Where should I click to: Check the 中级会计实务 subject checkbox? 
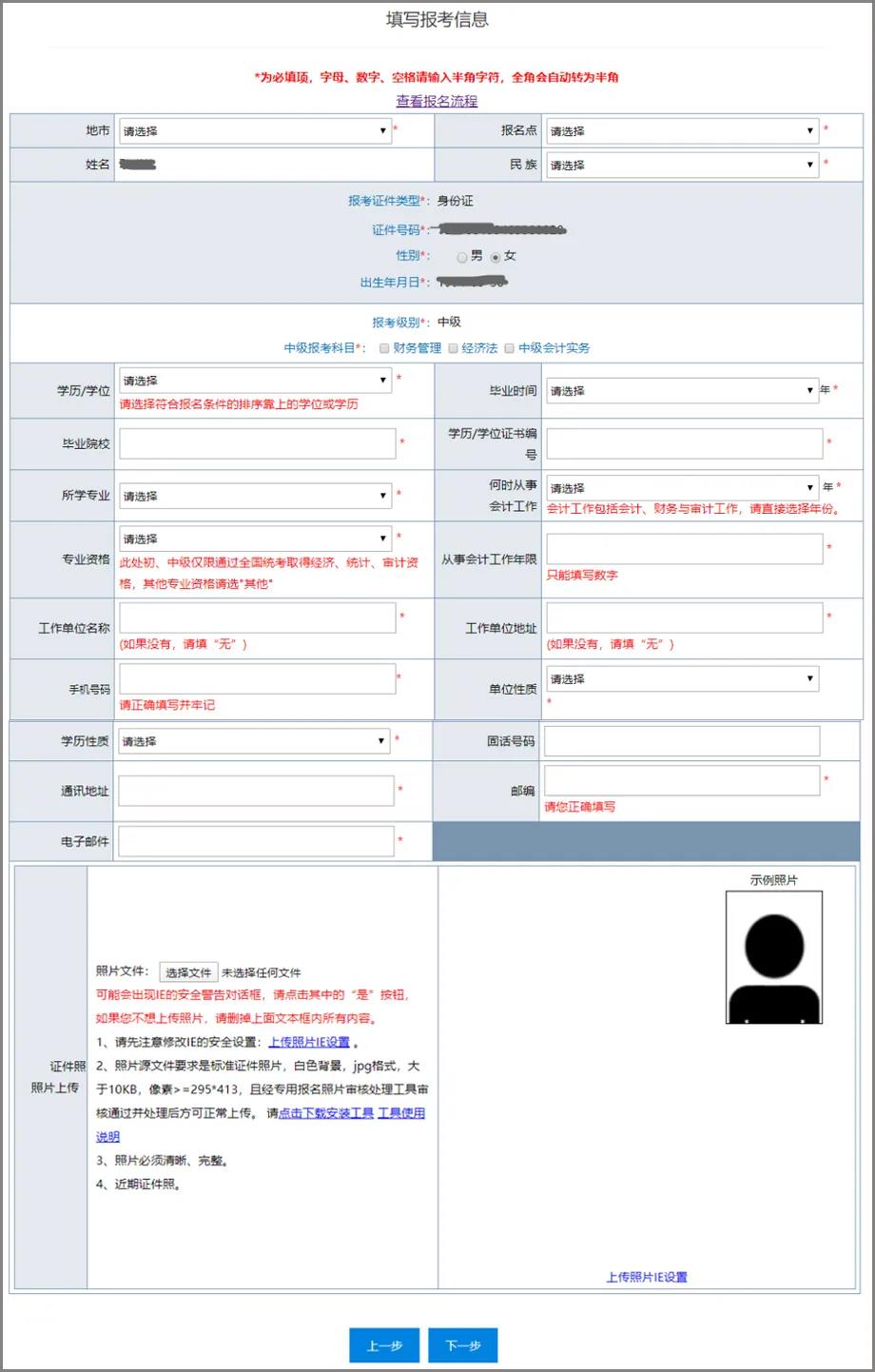pyautogui.click(x=510, y=348)
